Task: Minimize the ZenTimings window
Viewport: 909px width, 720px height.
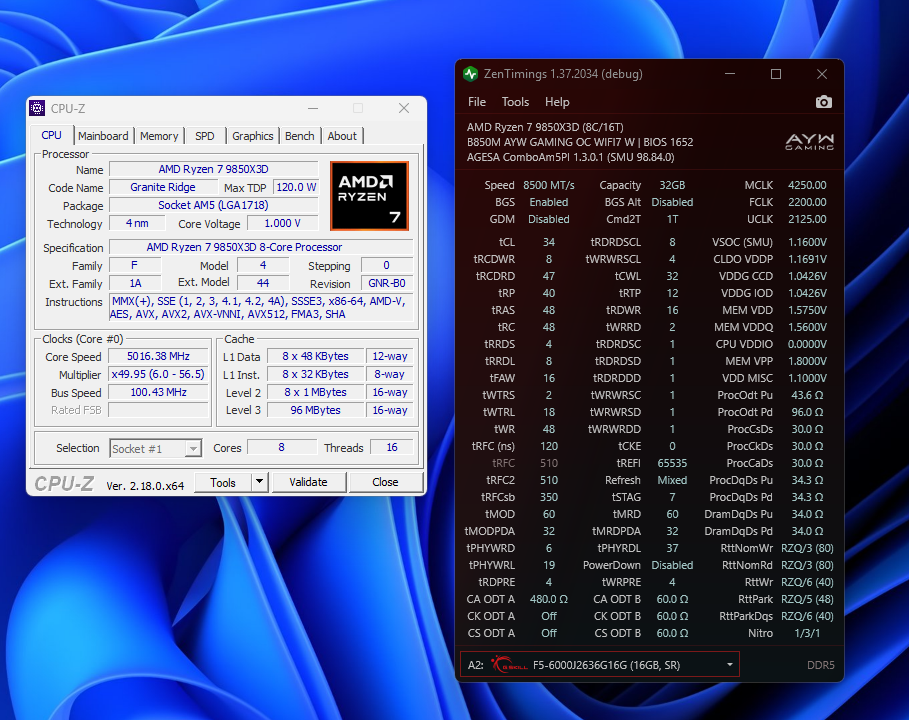Action: pyautogui.click(x=730, y=74)
